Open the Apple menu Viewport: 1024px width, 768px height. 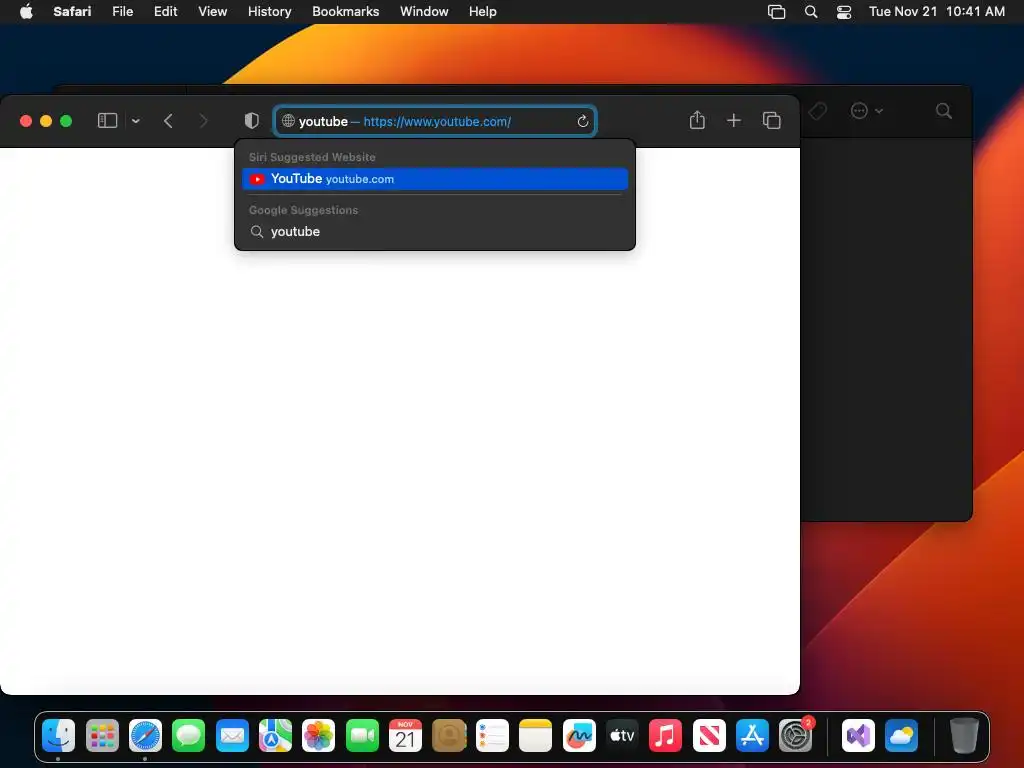[26, 11]
